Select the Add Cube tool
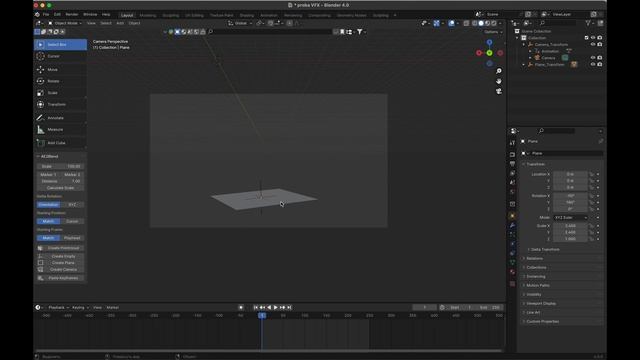Image resolution: width=640 pixels, height=360 pixels. click(x=60, y=143)
